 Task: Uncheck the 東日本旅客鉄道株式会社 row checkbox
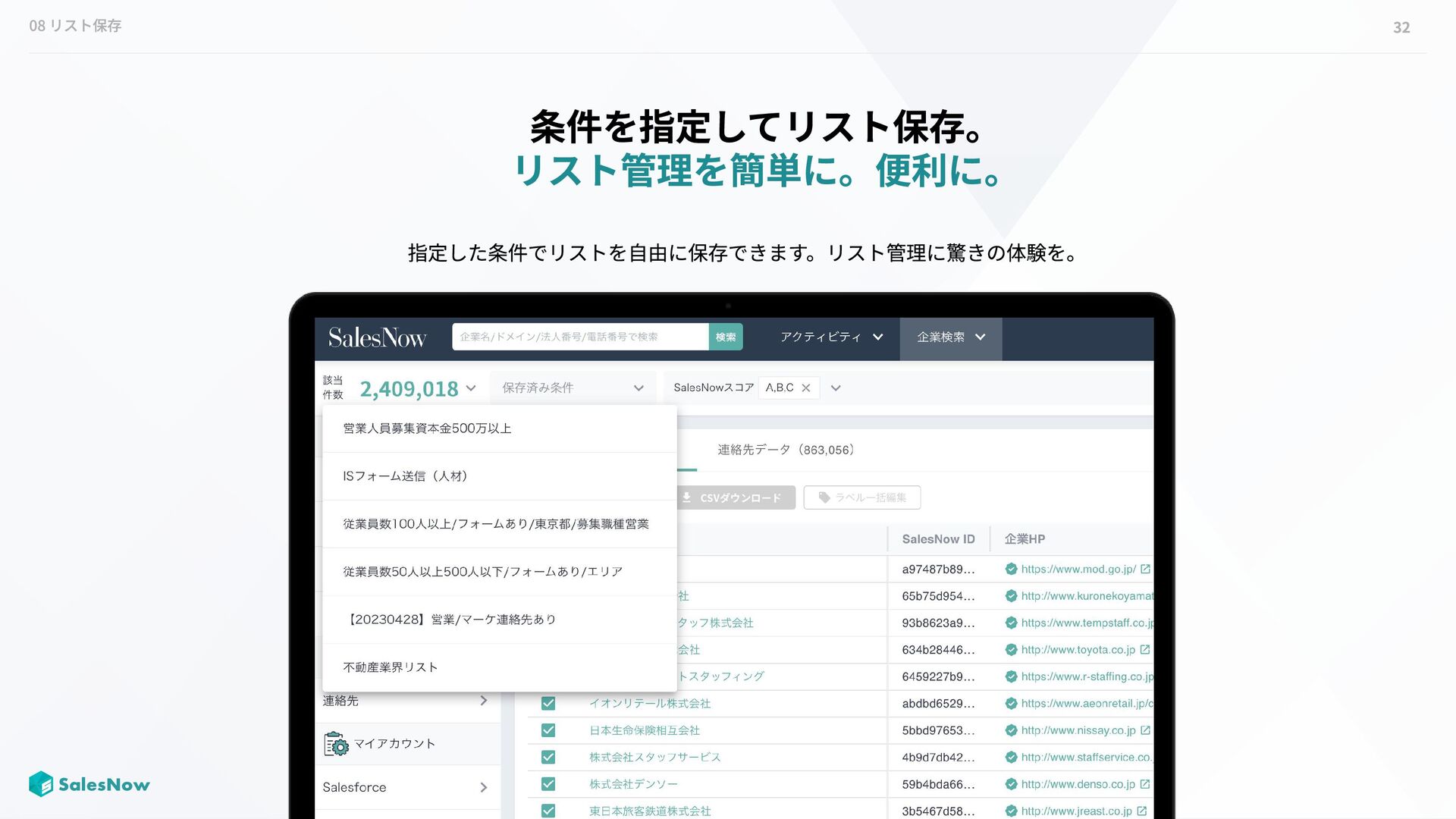pyautogui.click(x=548, y=811)
